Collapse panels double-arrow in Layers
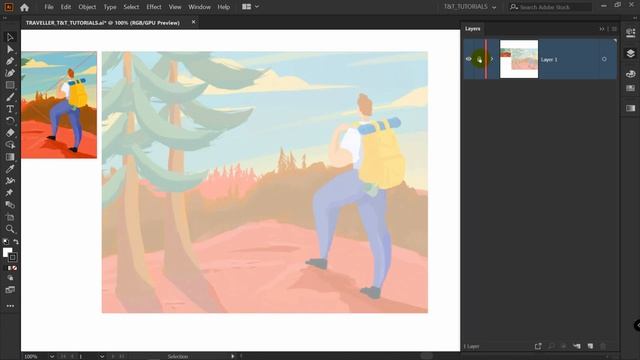This screenshot has height=360, width=640. (602, 29)
